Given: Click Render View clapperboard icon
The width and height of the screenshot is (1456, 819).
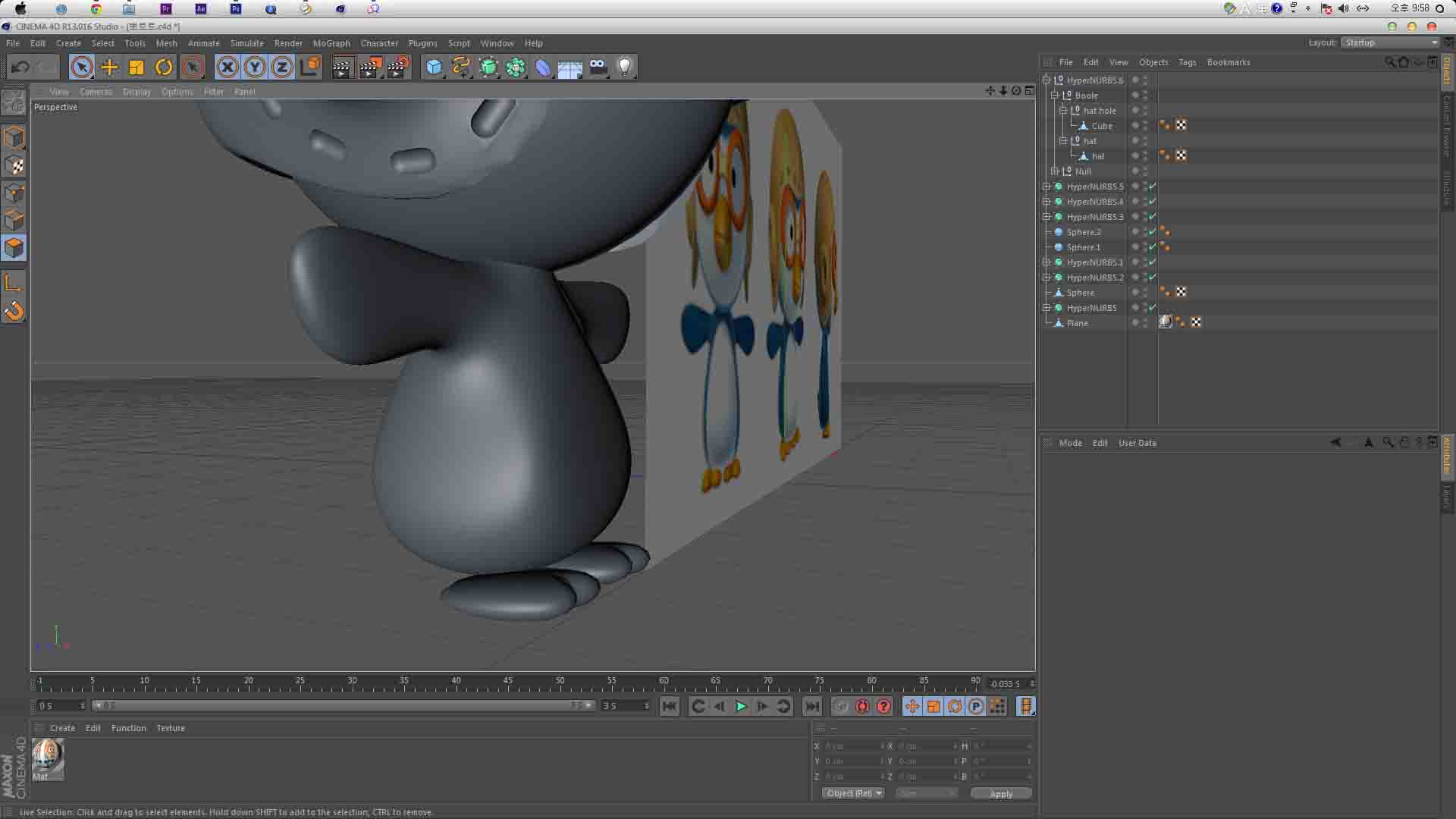Looking at the screenshot, I should point(342,67).
